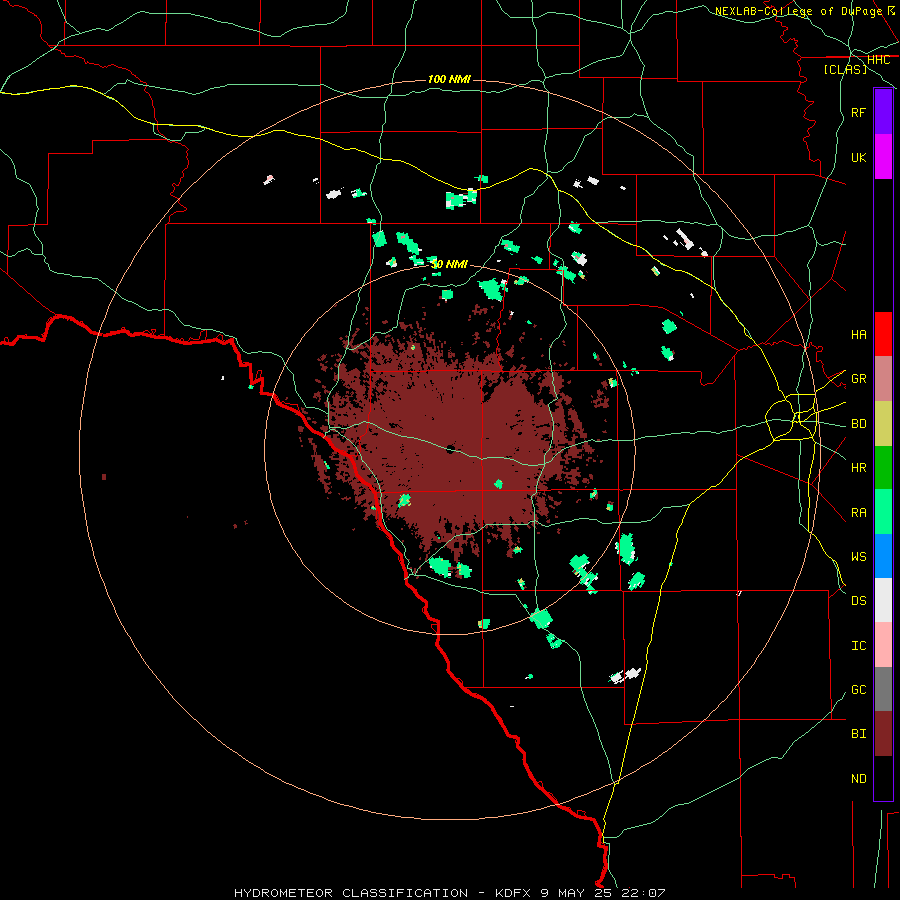Click the GR legend label
The height and width of the screenshot is (900, 900).
point(858,379)
